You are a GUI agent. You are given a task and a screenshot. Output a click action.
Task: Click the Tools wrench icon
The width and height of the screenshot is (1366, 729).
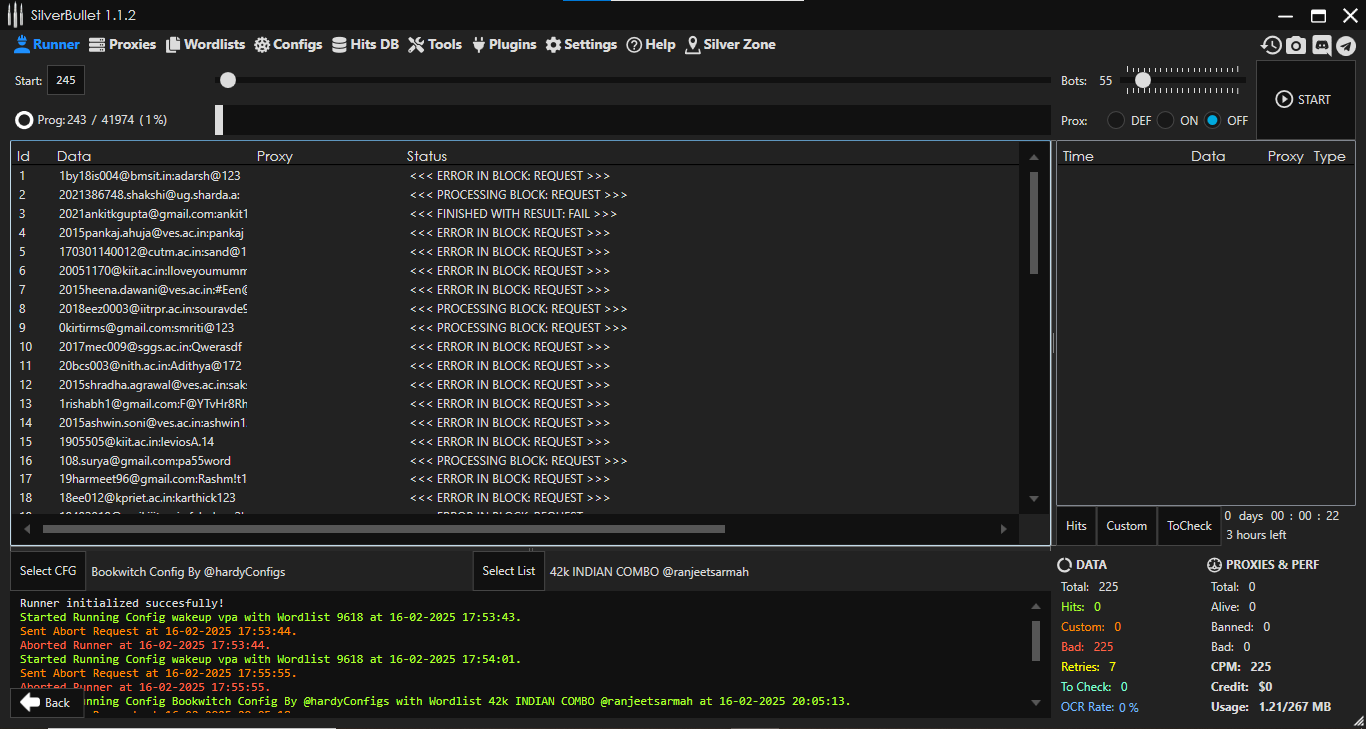coord(417,44)
